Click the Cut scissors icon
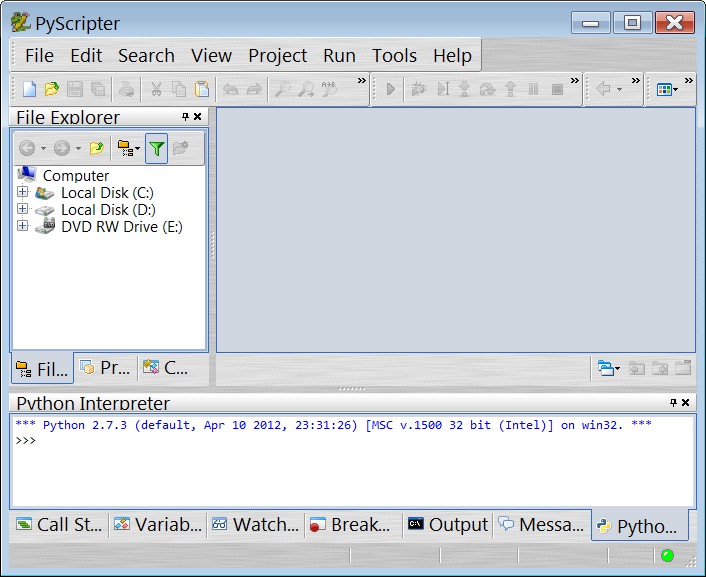The image size is (706, 577). [156, 89]
